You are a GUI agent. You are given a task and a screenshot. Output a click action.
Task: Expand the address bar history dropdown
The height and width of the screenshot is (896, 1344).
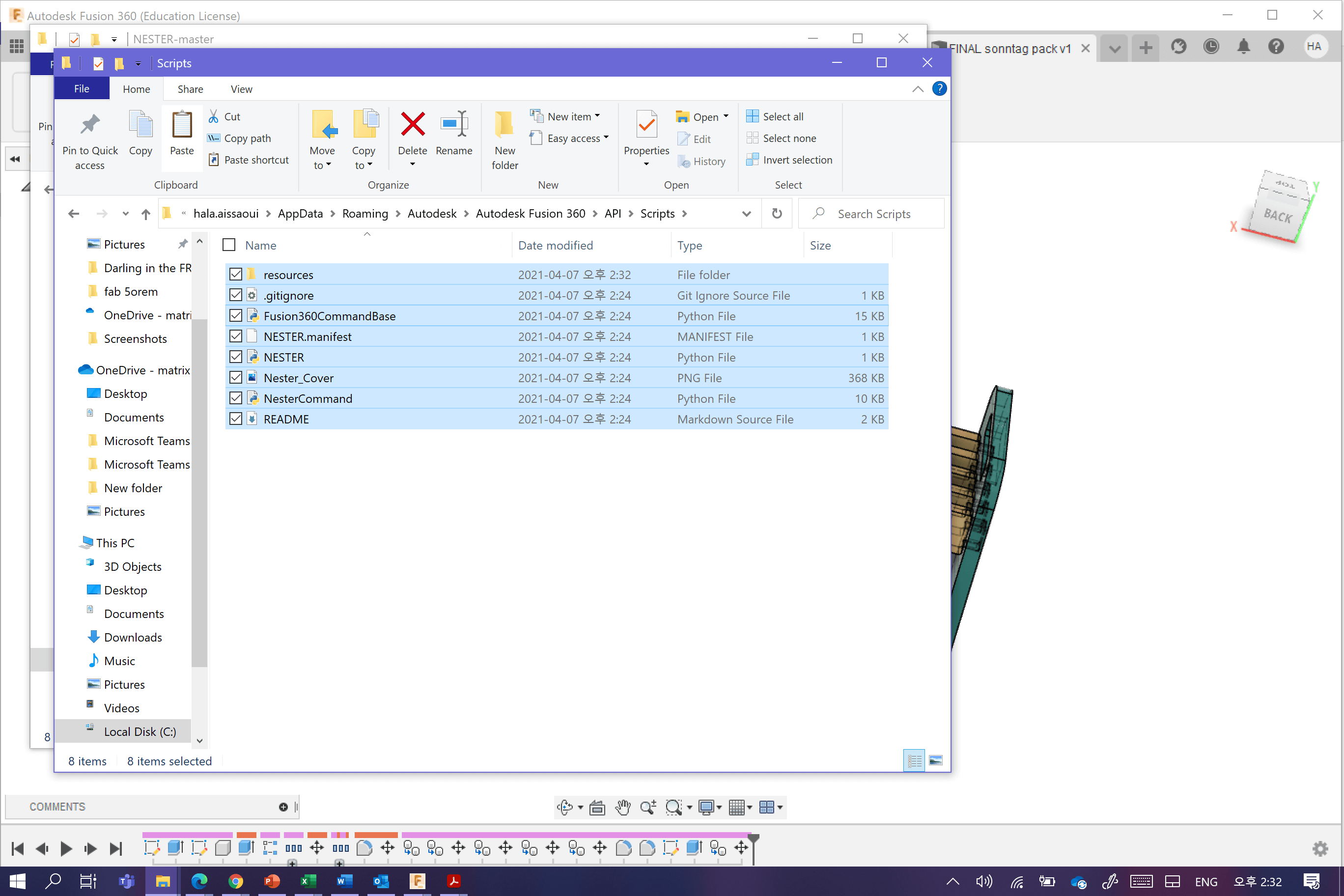coord(746,214)
